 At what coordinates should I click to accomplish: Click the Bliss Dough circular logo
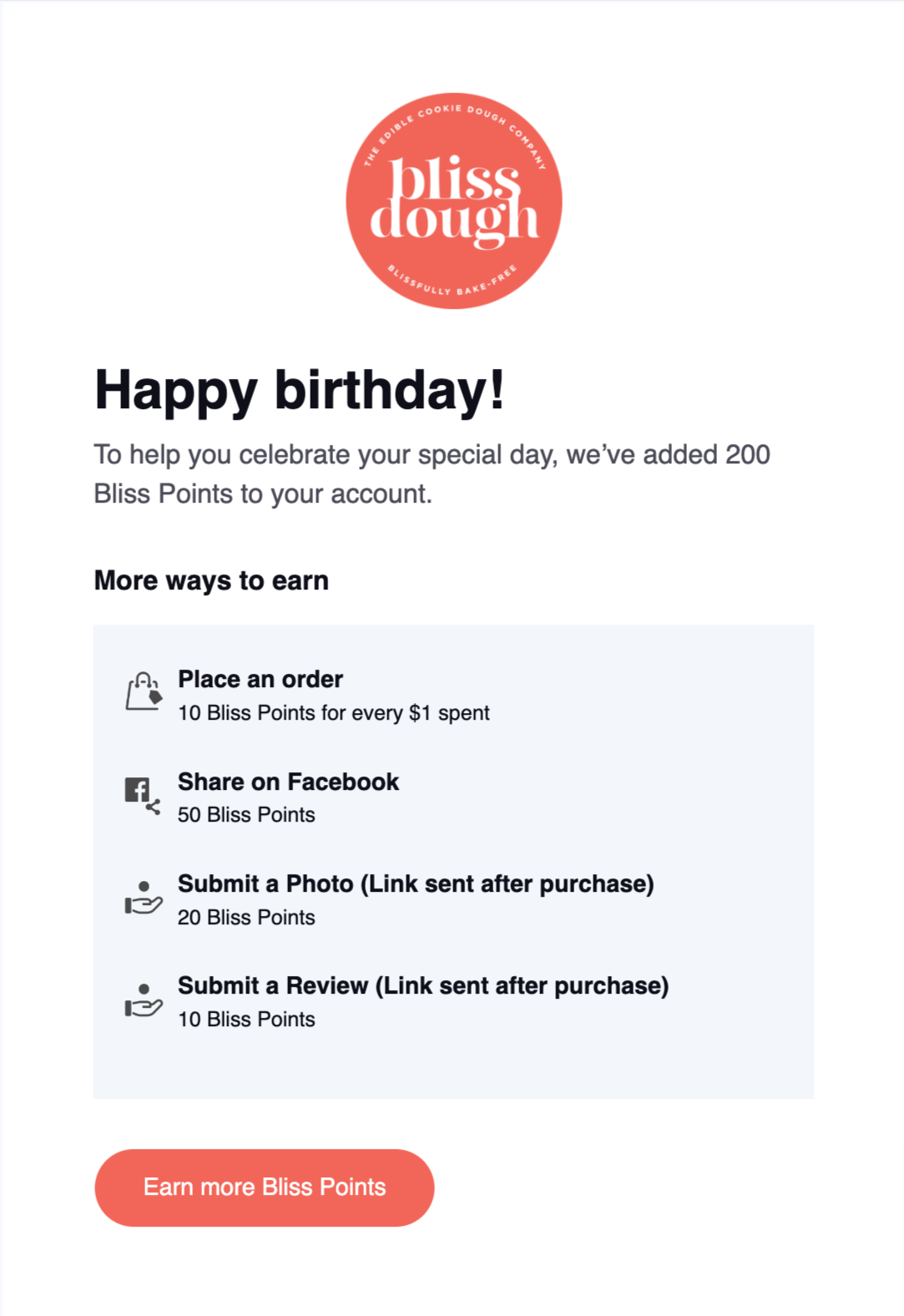click(454, 200)
